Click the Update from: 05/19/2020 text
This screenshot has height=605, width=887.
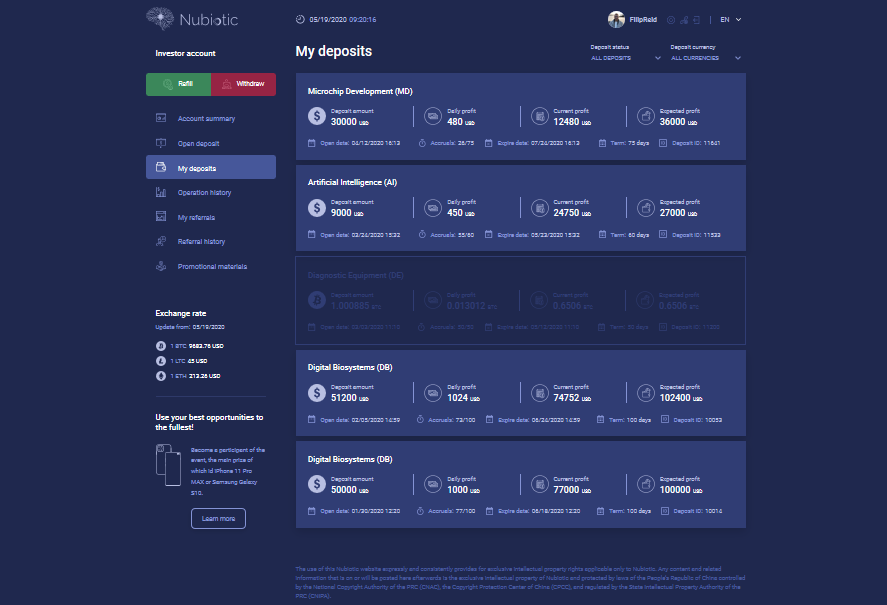coord(190,327)
